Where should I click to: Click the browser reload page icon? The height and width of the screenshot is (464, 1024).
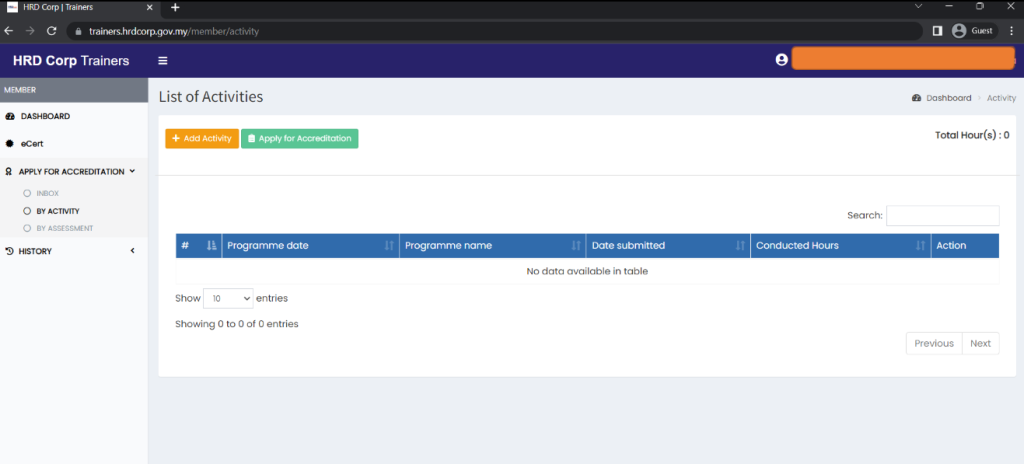tap(52, 31)
